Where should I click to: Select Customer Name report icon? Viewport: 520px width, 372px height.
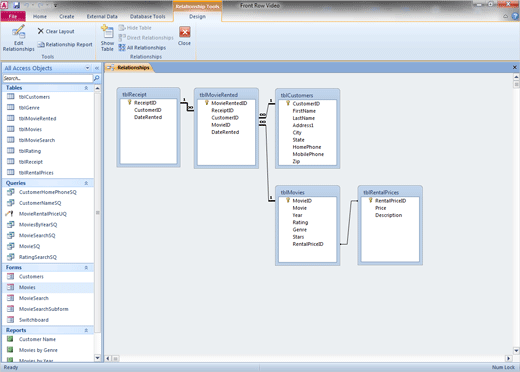(10, 339)
